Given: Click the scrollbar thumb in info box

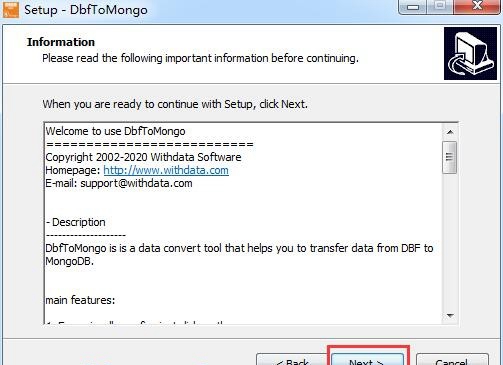Looking at the screenshot, I should [x=449, y=157].
